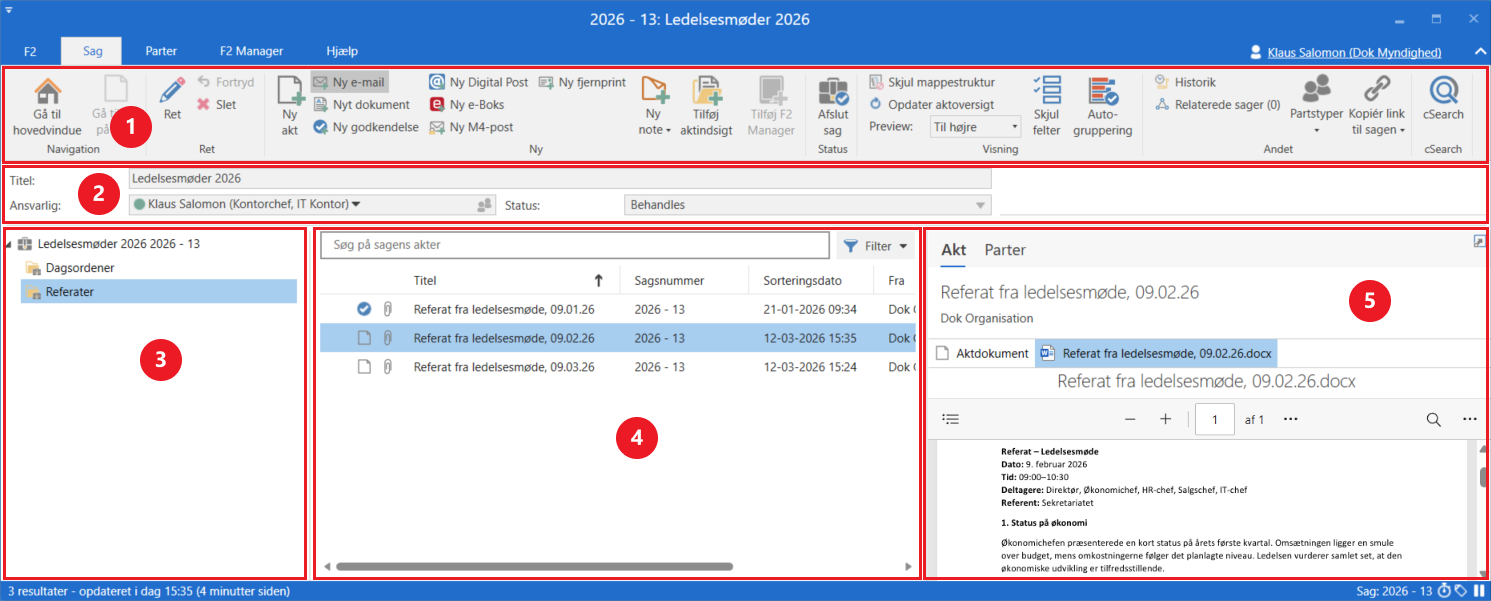Viewport: 1491px width, 601px height.
Task: Click Opdater aktoversigt
Action: pos(931,104)
